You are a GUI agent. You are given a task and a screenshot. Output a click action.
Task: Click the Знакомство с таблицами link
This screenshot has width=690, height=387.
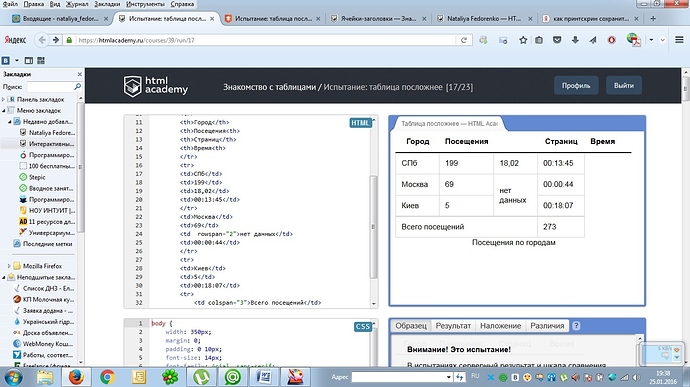click(269, 87)
